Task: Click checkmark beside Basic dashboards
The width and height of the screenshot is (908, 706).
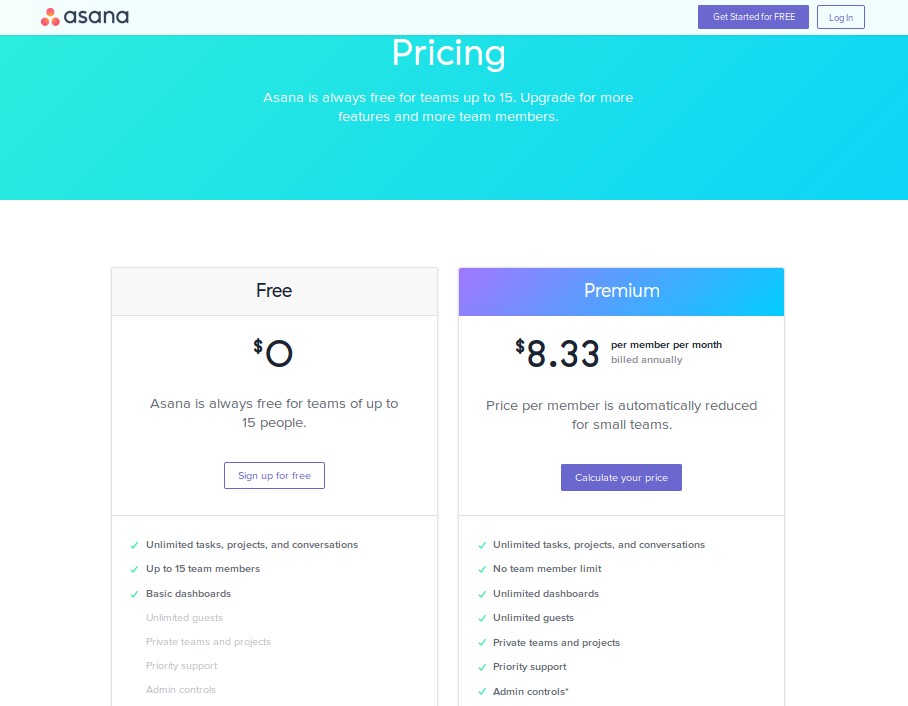Action: pyautogui.click(x=134, y=594)
